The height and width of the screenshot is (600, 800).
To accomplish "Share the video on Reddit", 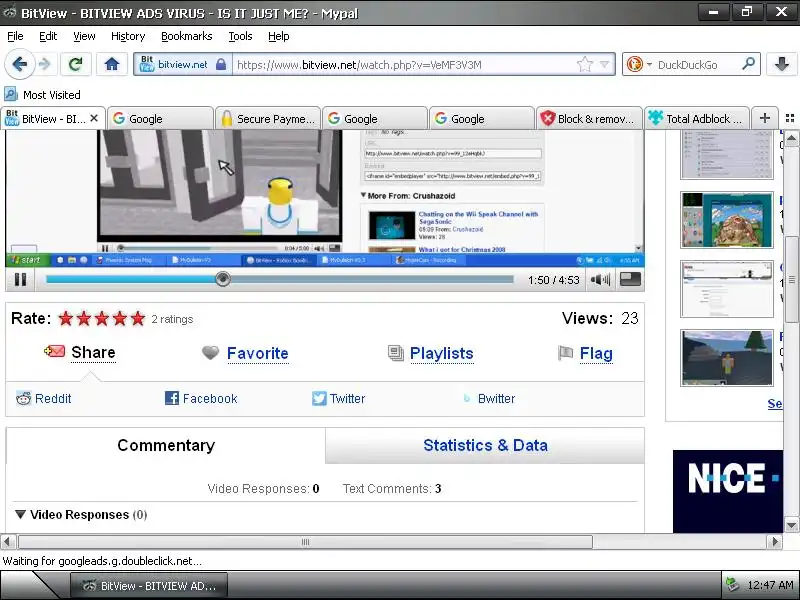I will pyautogui.click(x=44, y=398).
